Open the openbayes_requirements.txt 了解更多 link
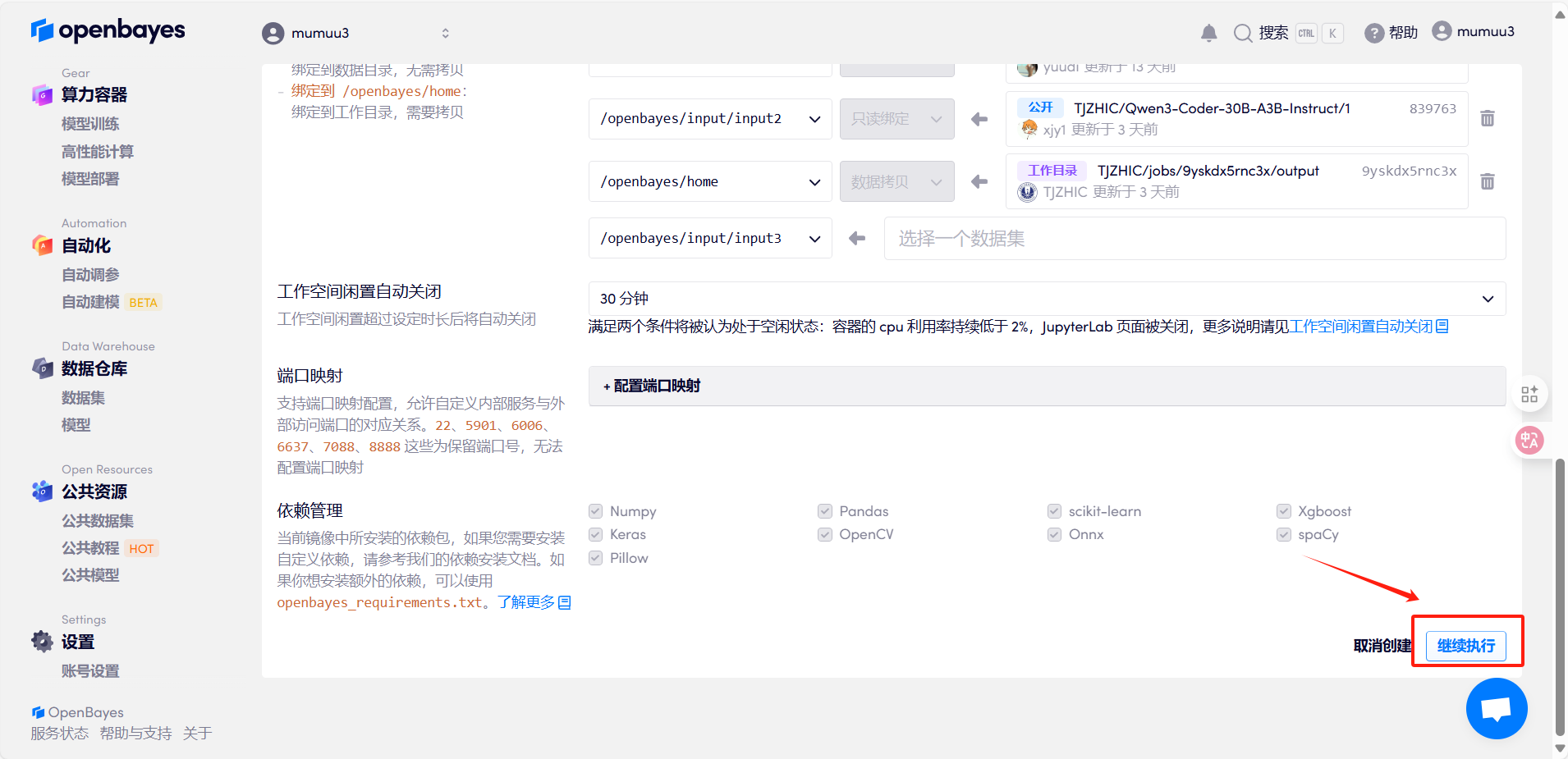This screenshot has height=759, width=1568. (526, 601)
